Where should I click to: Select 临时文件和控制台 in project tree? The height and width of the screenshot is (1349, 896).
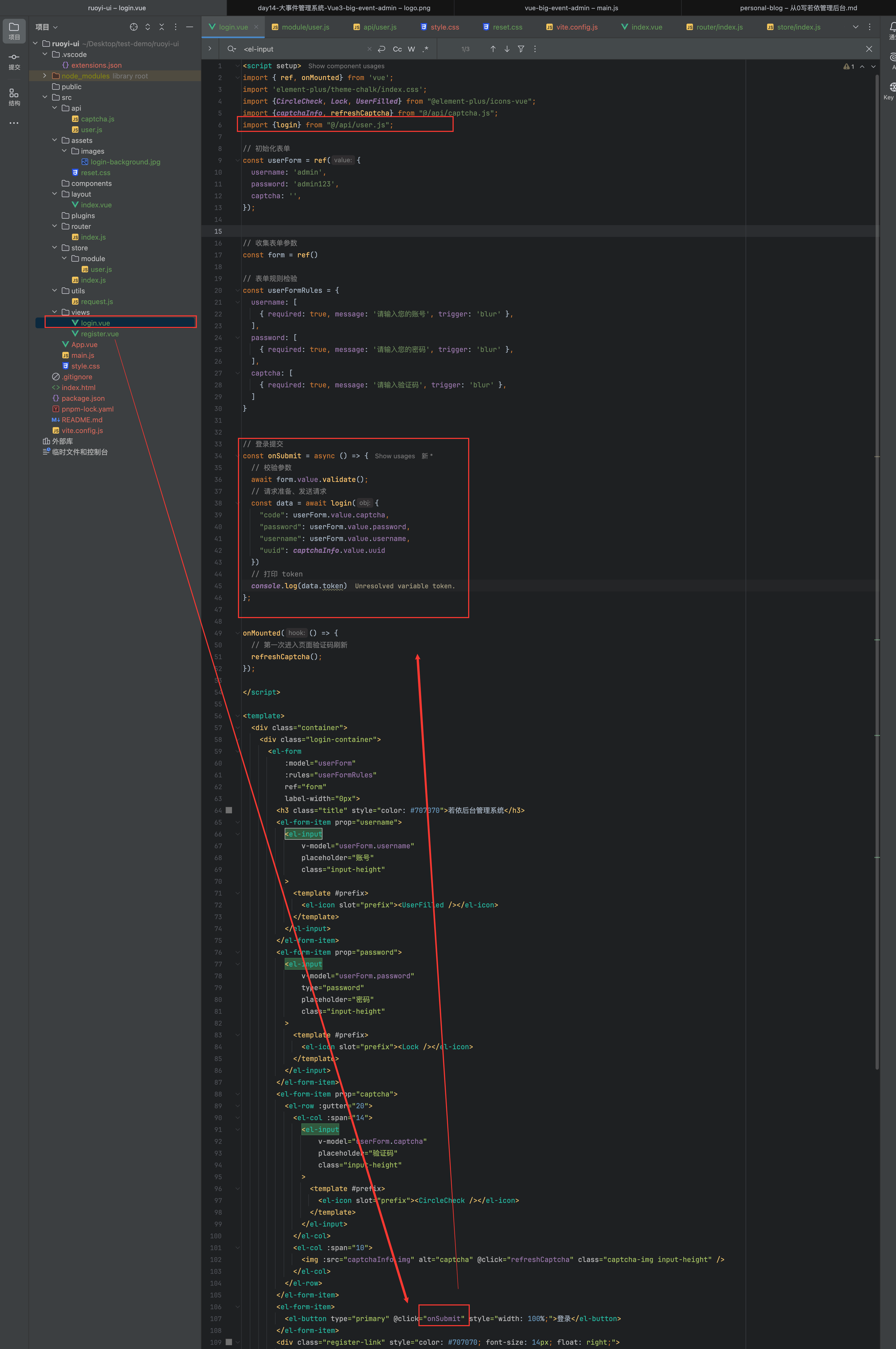tap(80, 452)
